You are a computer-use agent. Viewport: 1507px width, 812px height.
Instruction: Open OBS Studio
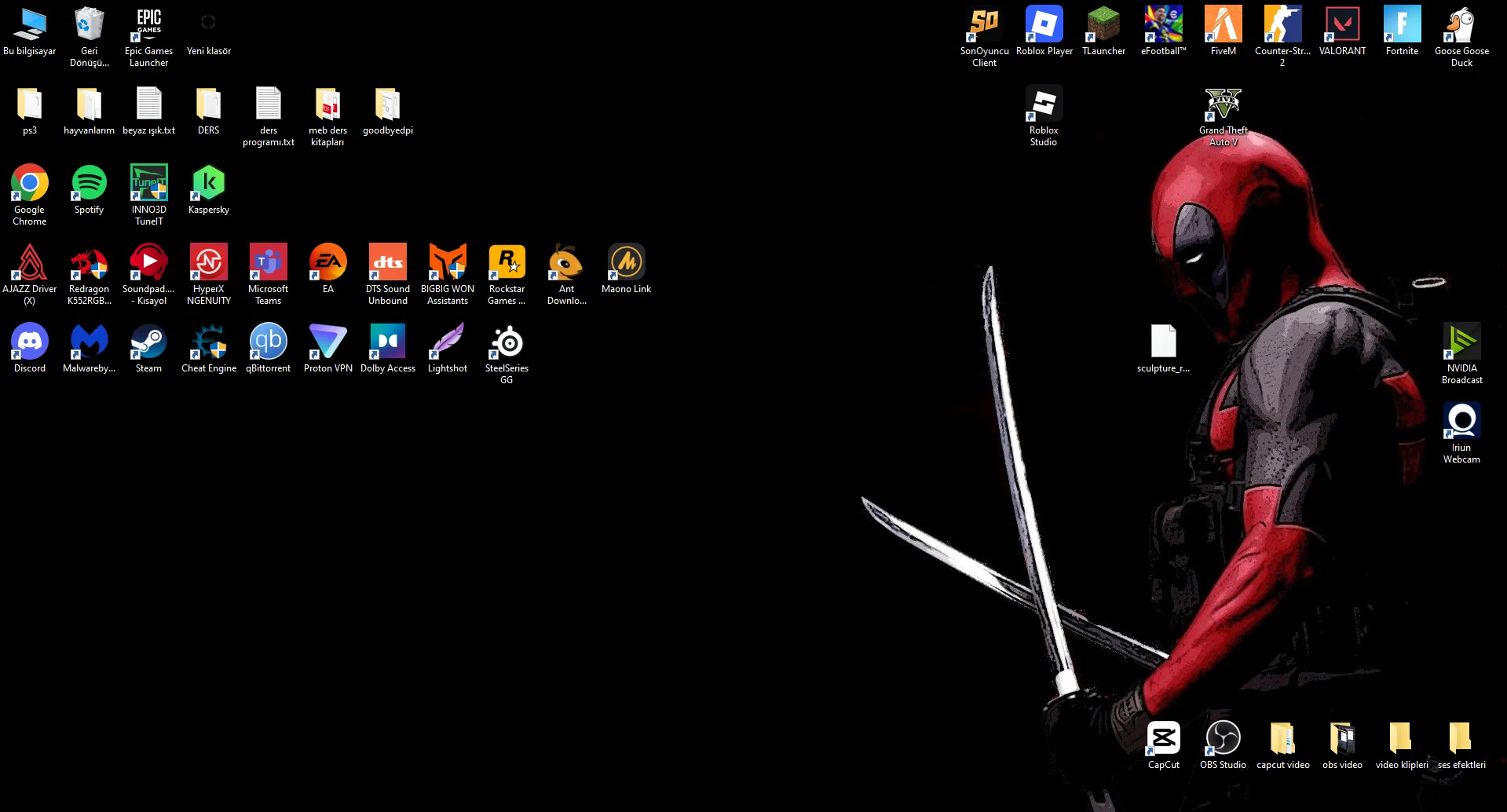(1222, 736)
